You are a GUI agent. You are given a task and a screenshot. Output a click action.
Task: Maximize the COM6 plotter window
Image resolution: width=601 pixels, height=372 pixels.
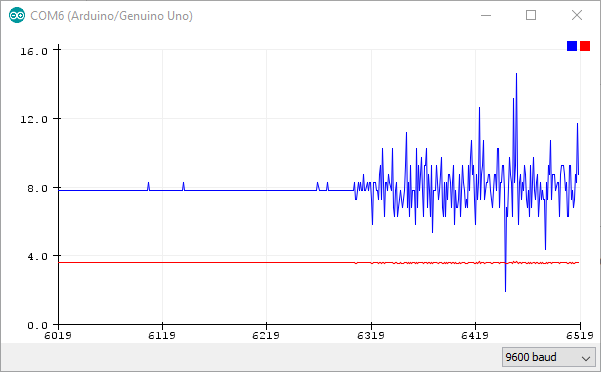[x=531, y=15]
